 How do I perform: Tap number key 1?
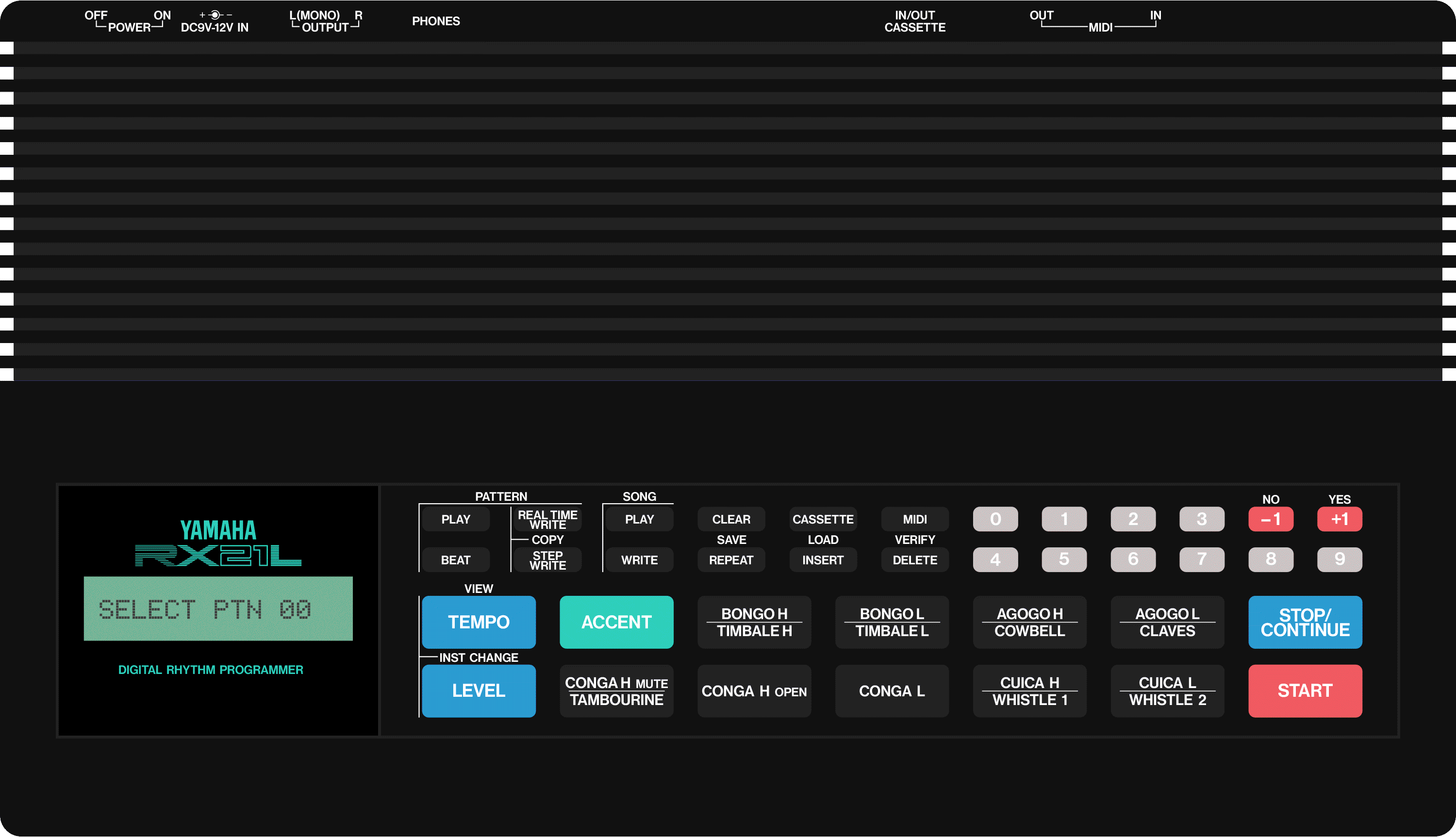point(1064,519)
